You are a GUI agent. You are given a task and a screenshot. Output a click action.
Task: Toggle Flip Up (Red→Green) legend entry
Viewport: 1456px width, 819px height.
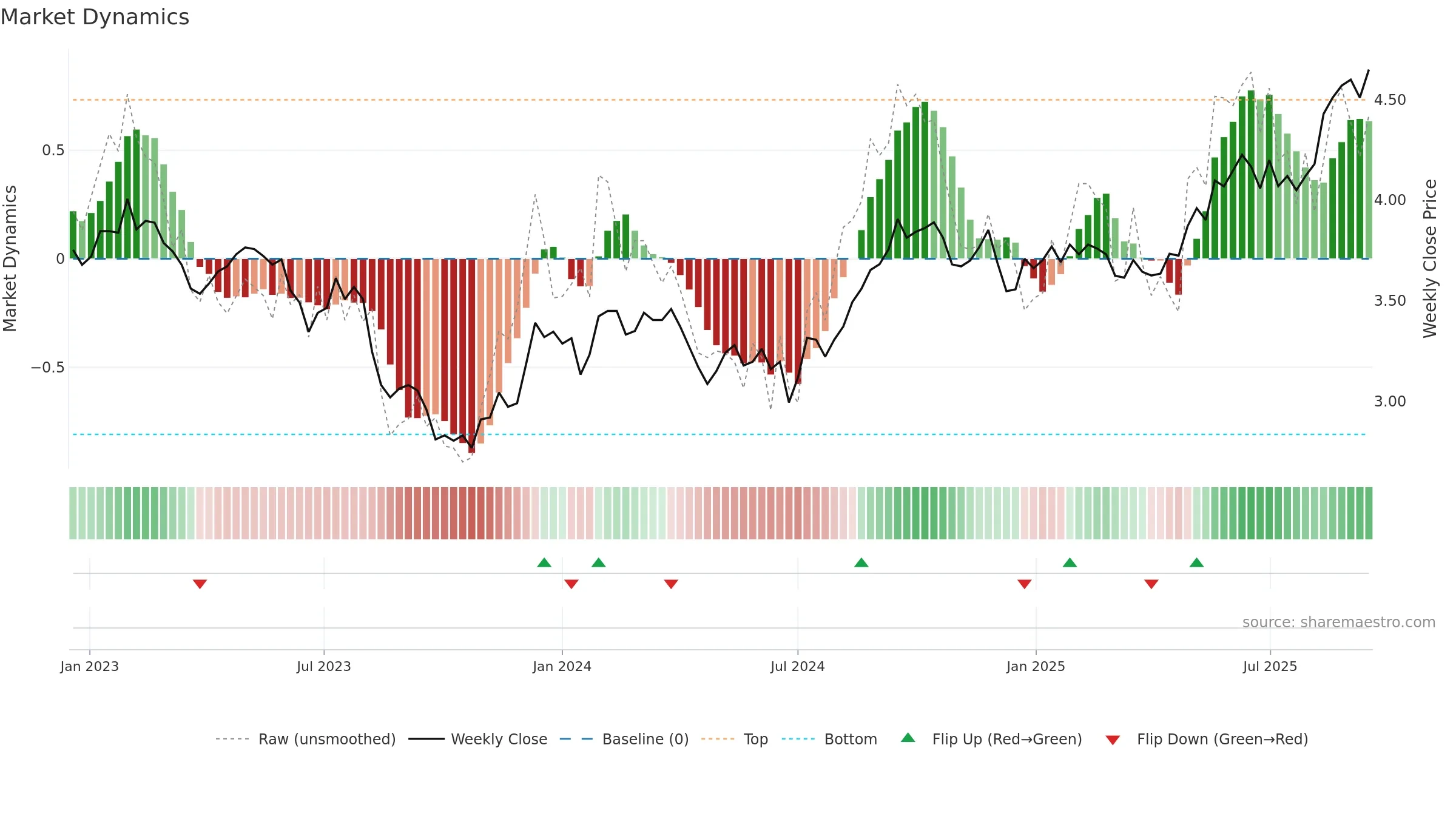pos(991,739)
